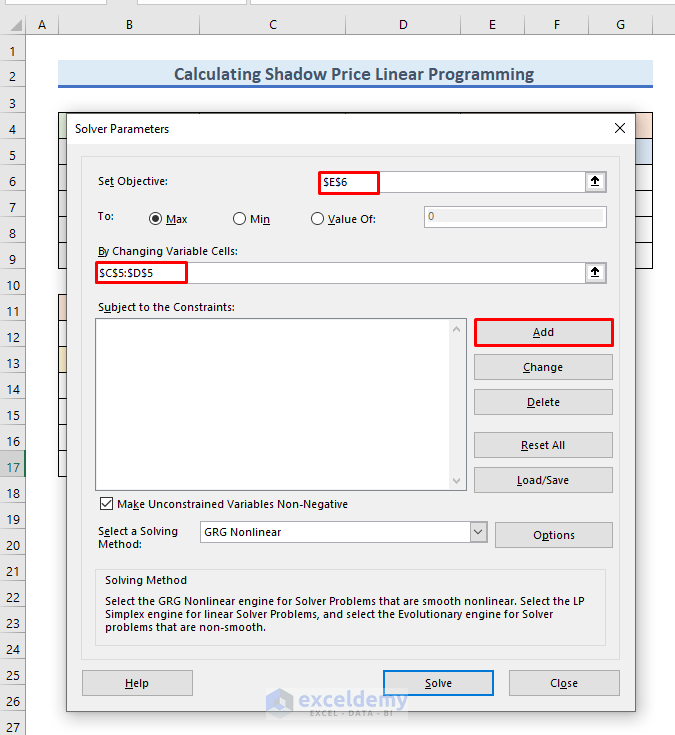Click the constraints list scroll down arrow
The image size is (675, 735).
click(x=457, y=480)
